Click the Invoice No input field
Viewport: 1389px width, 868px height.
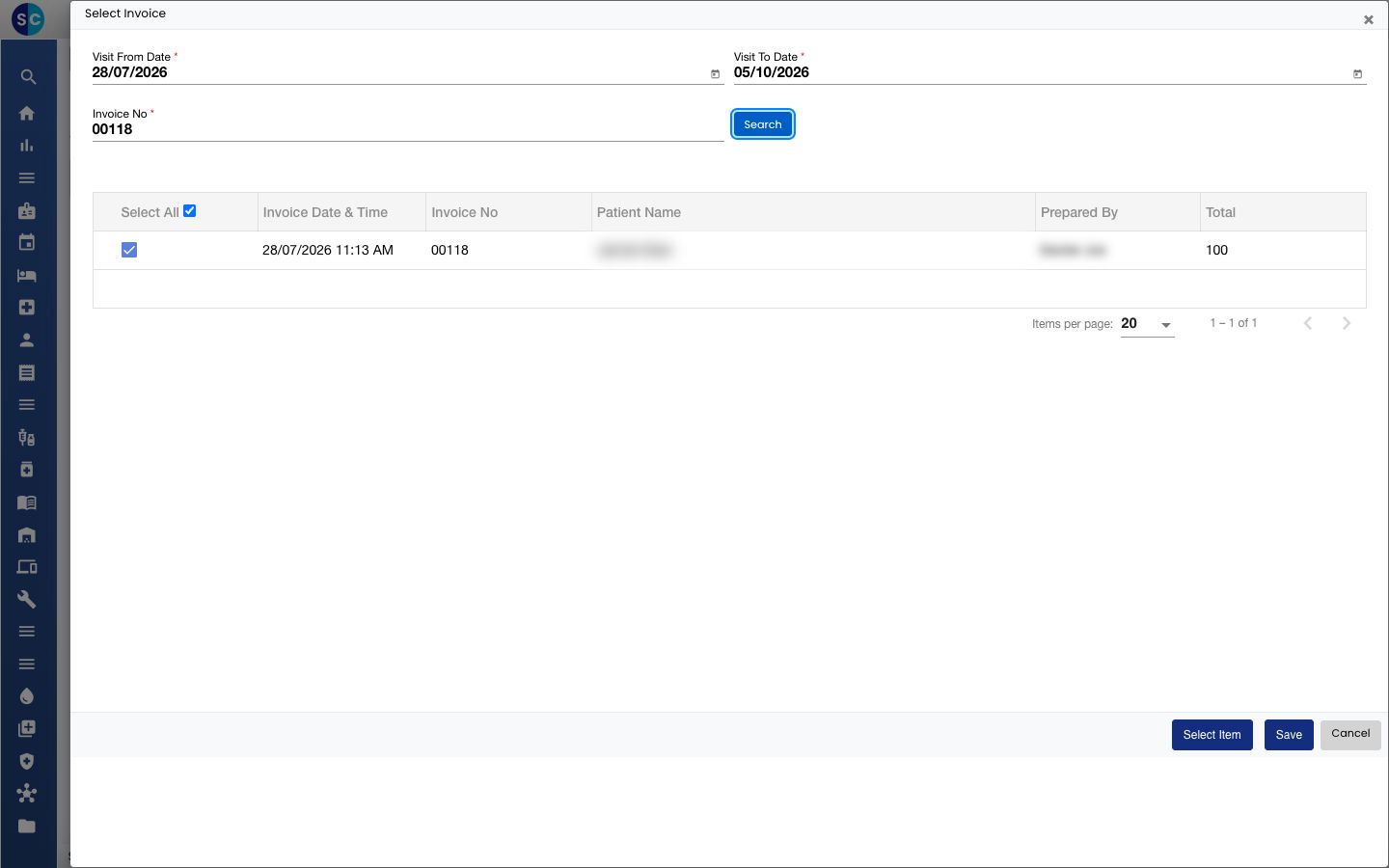tap(408, 129)
